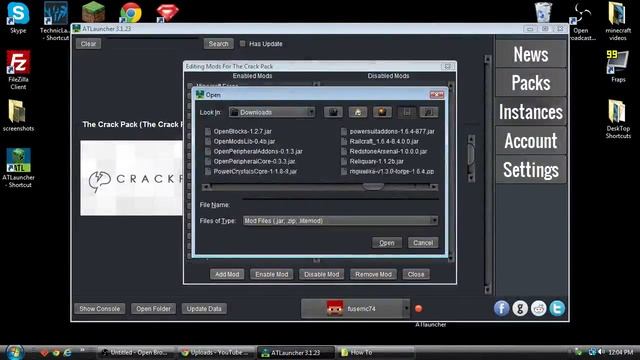This screenshot has height=360, width=640.
Task: Click the Add Mod button
Action: pyautogui.click(x=227, y=274)
